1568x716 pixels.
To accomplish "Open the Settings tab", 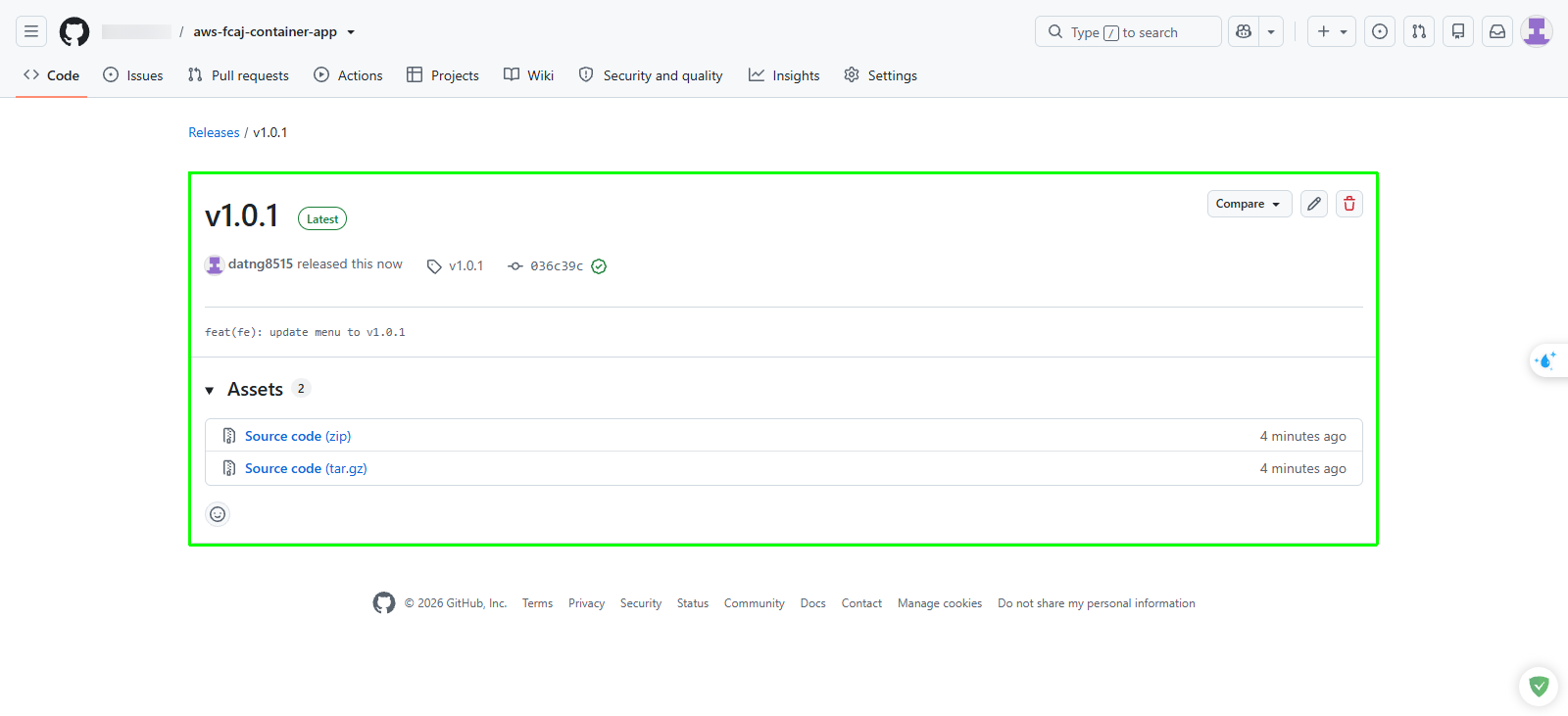I will point(881,75).
